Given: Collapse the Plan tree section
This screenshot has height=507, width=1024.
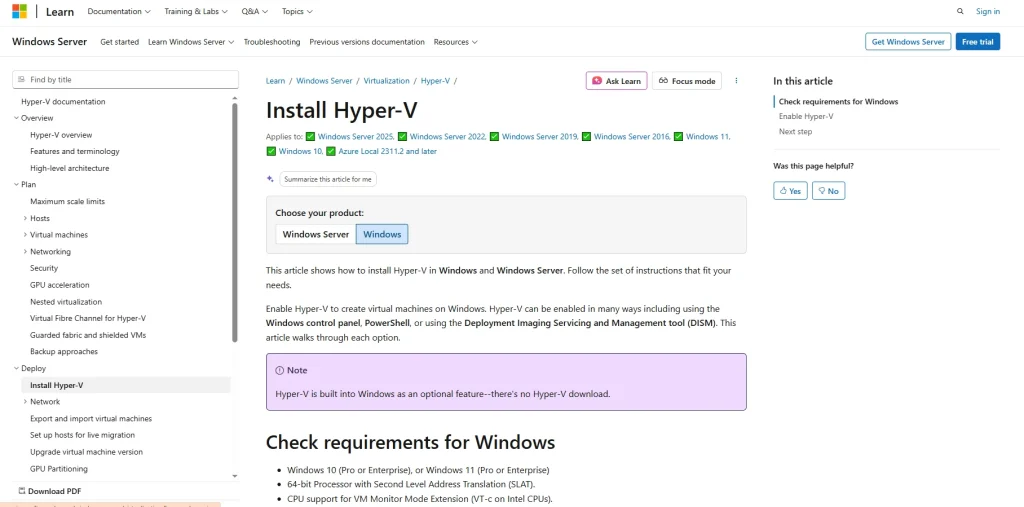Looking at the screenshot, I should 16,185.
